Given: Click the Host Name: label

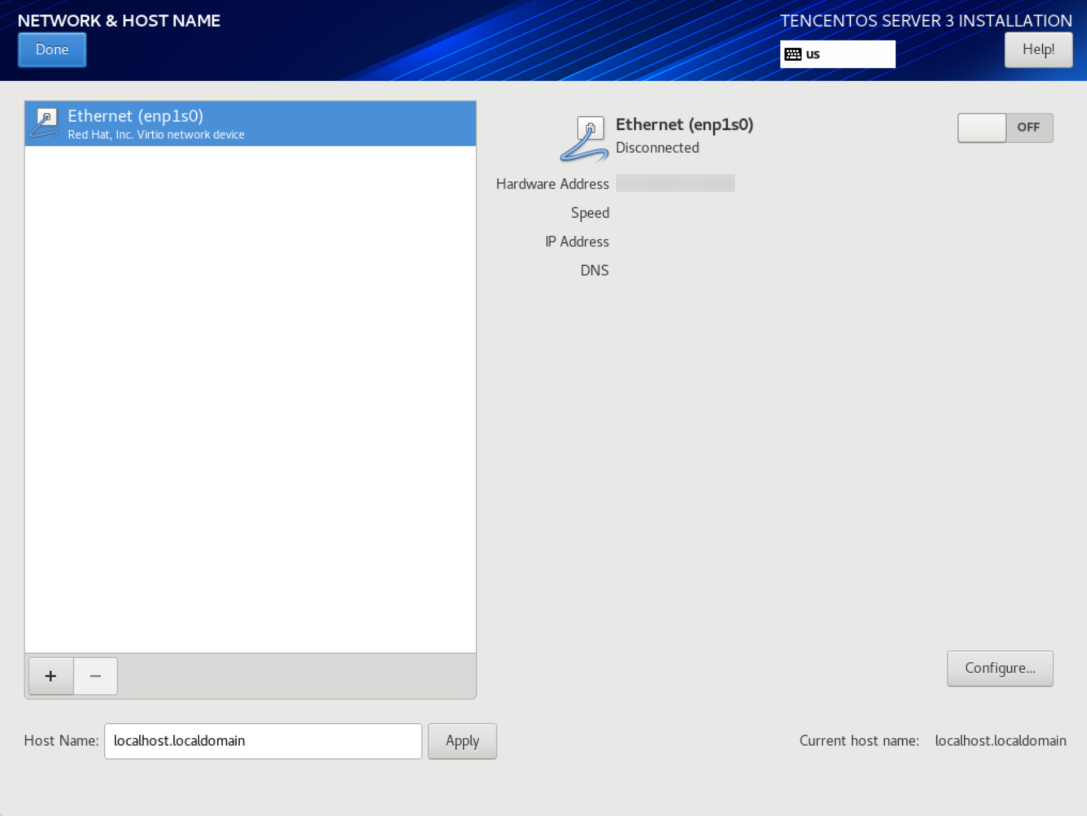Looking at the screenshot, I should 62,740.
